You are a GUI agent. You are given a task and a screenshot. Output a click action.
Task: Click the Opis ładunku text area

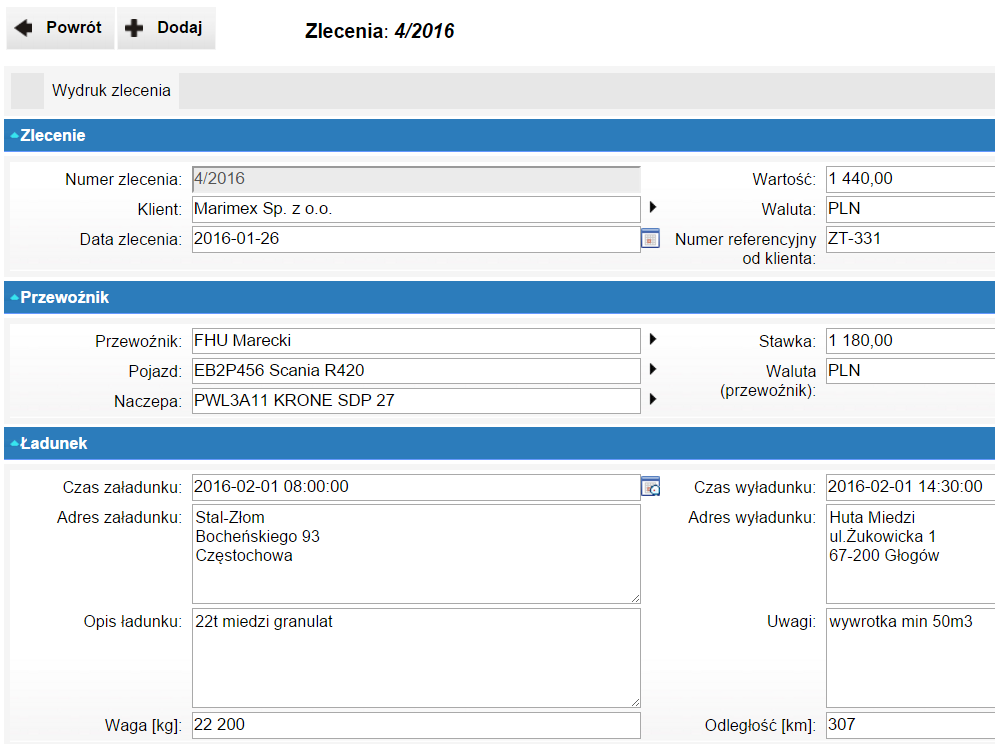pos(415,658)
